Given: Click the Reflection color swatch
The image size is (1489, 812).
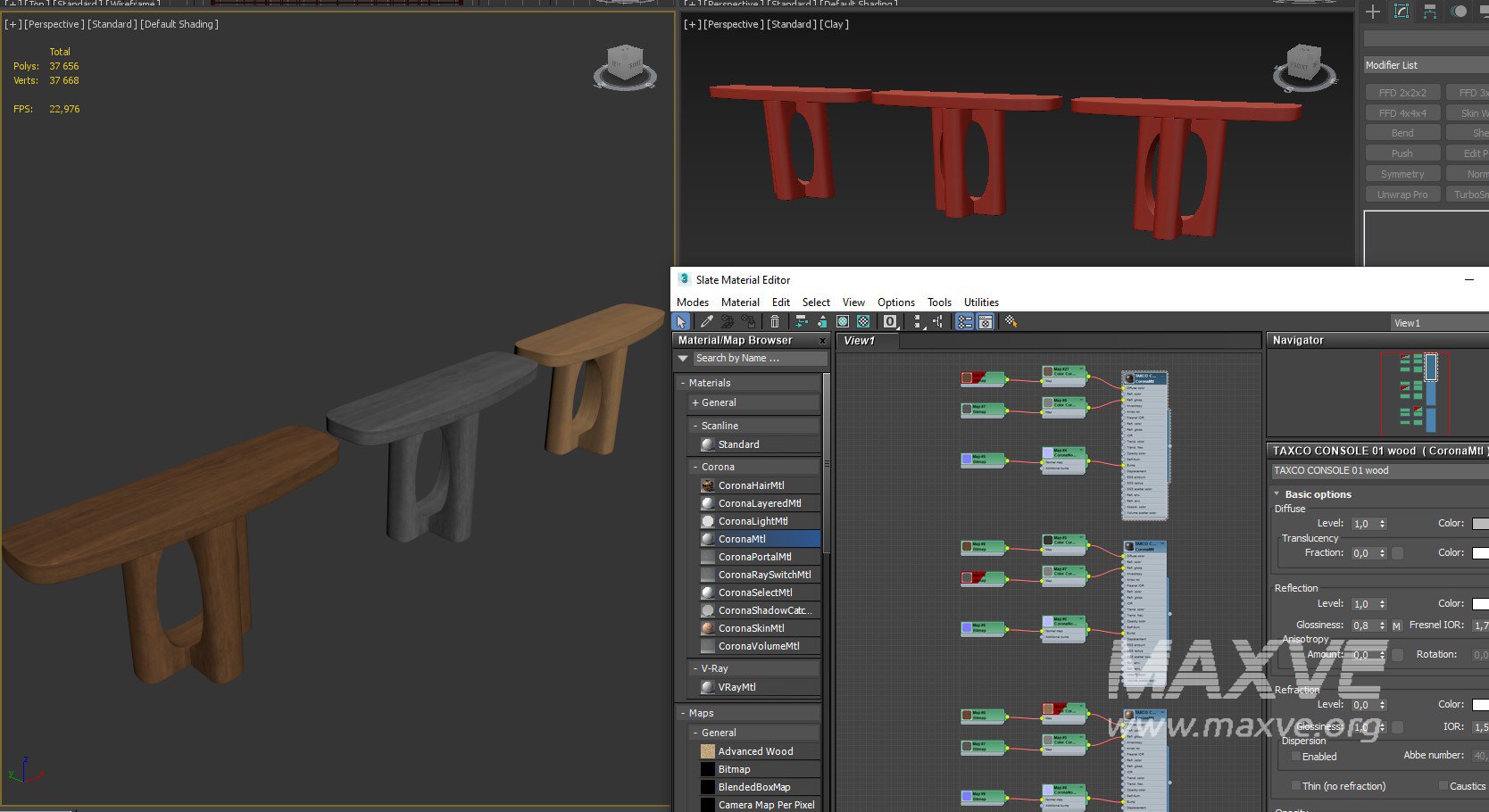Looking at the screenshot, I should pyautogui.click(x=1479, y=604).
